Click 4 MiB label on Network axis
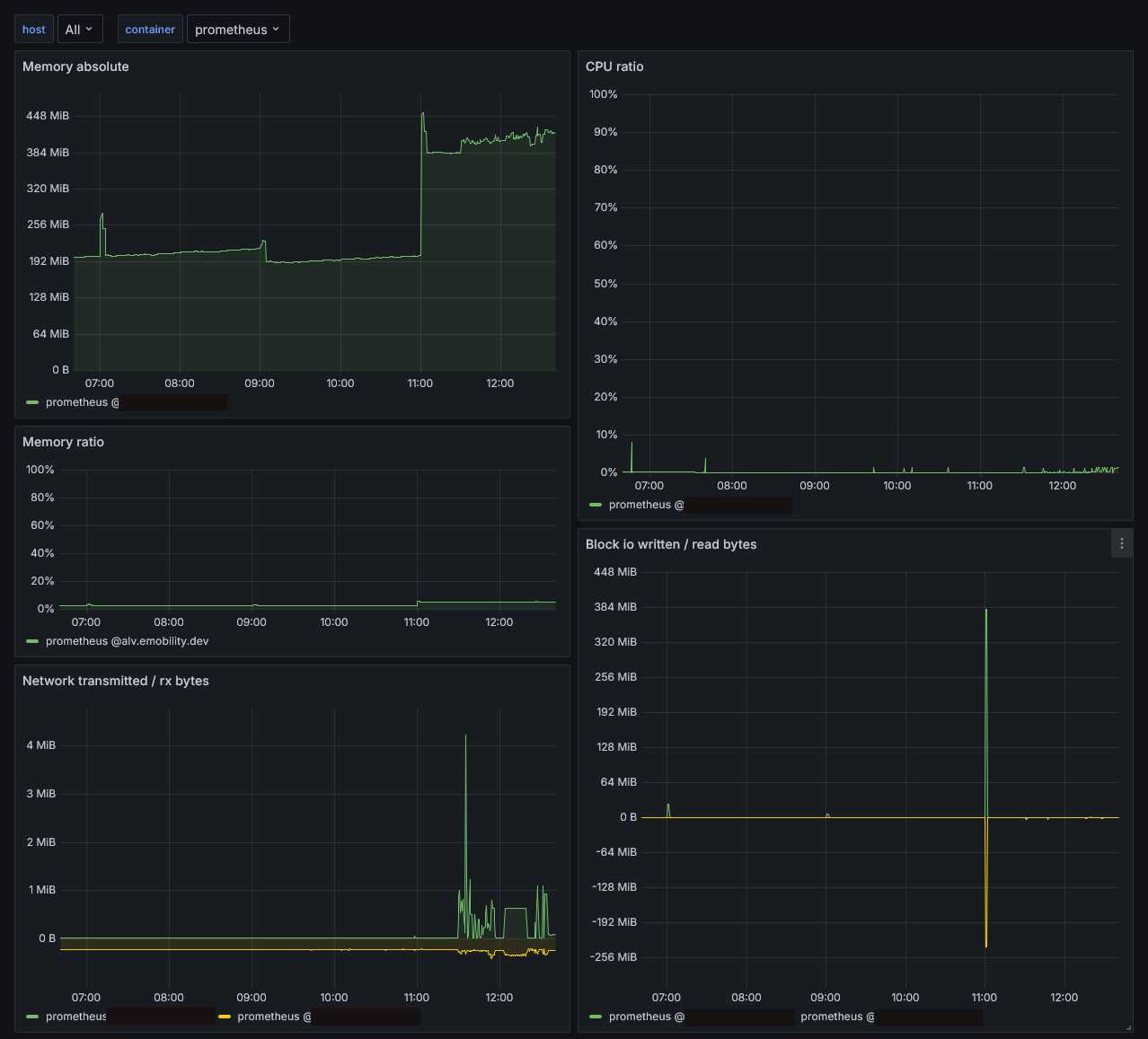The width and height of the screenshot is (1148, 1039). [41, 745]
